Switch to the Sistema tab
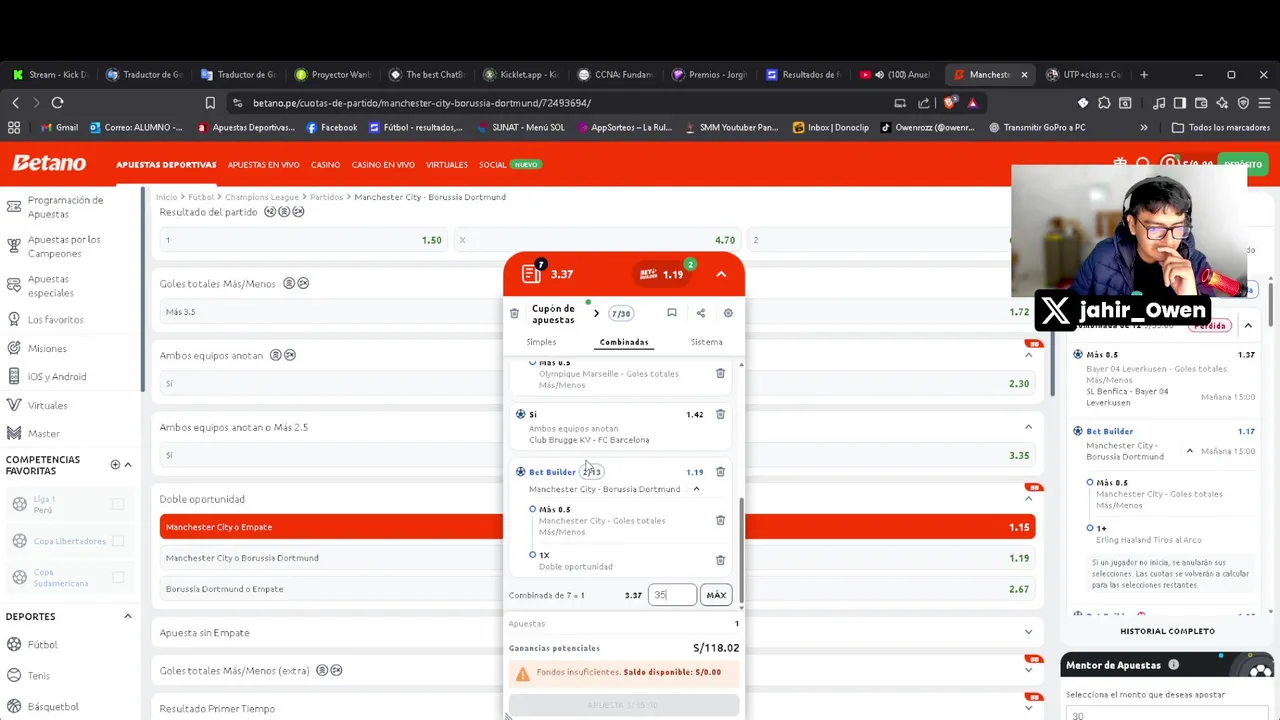1280x720 pixels. point(706,342)
